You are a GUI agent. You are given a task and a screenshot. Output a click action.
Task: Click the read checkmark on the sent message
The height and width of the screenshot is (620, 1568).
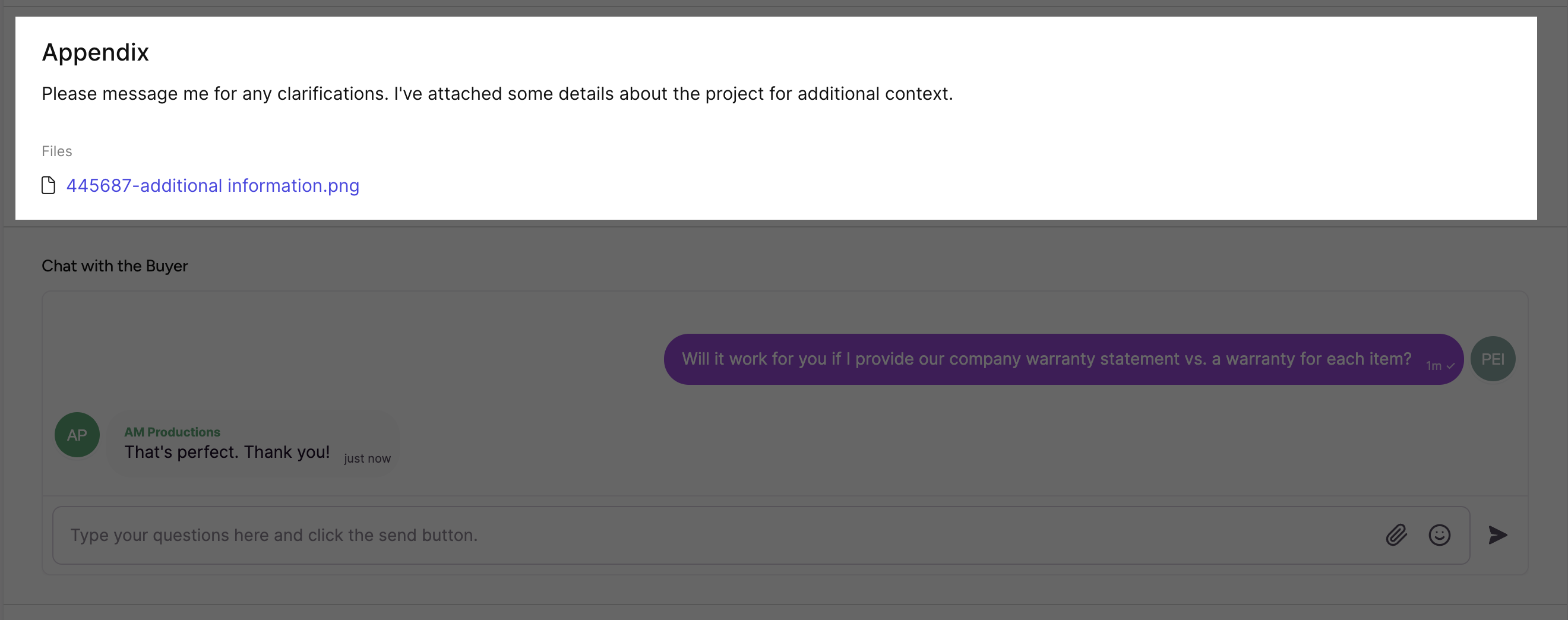(1450, 366)
